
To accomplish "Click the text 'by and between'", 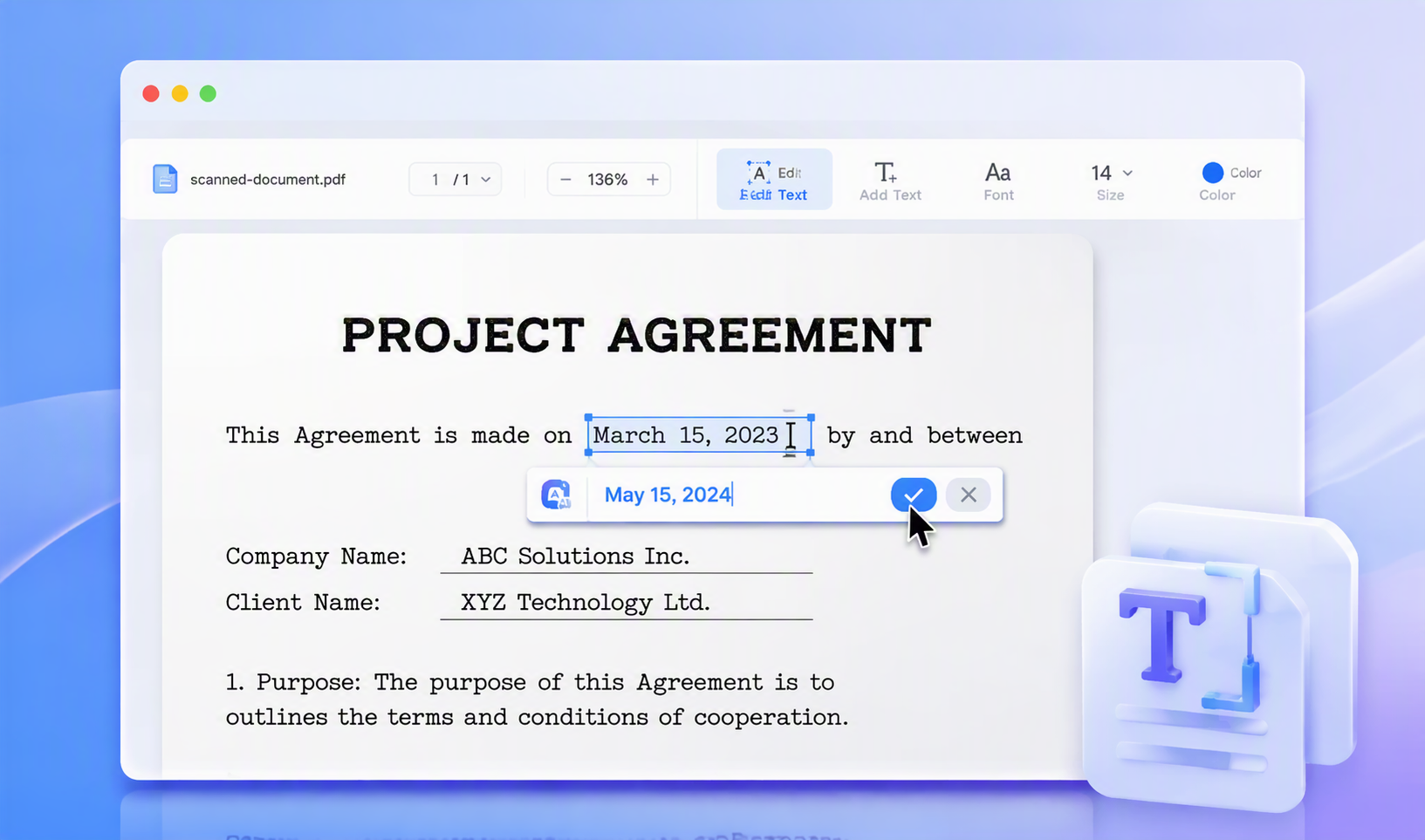I will pos(925,435).
